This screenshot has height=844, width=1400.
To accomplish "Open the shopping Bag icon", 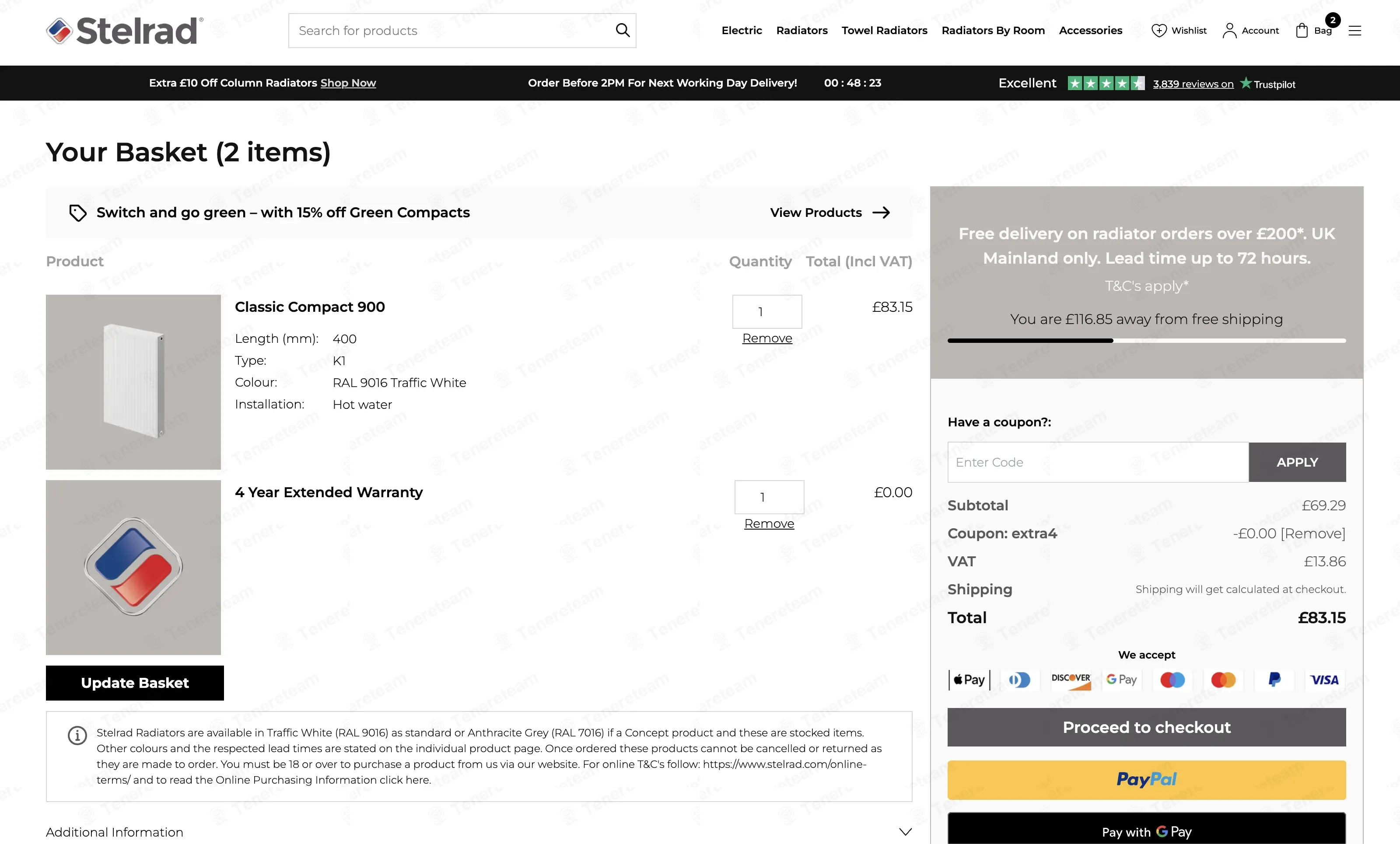I will pos(1302,31).
